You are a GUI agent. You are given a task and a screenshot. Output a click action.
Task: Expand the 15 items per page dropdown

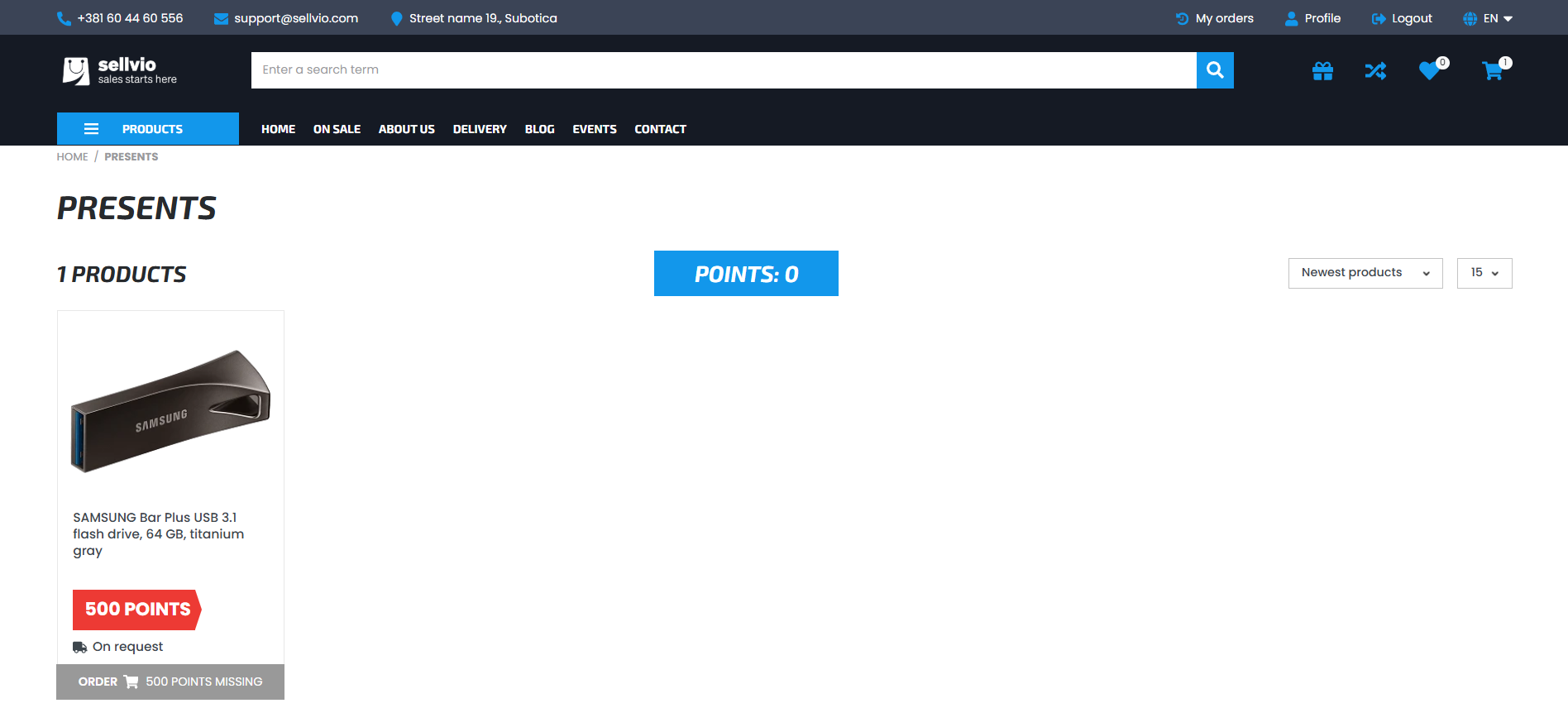click(x=1484, y=273)
